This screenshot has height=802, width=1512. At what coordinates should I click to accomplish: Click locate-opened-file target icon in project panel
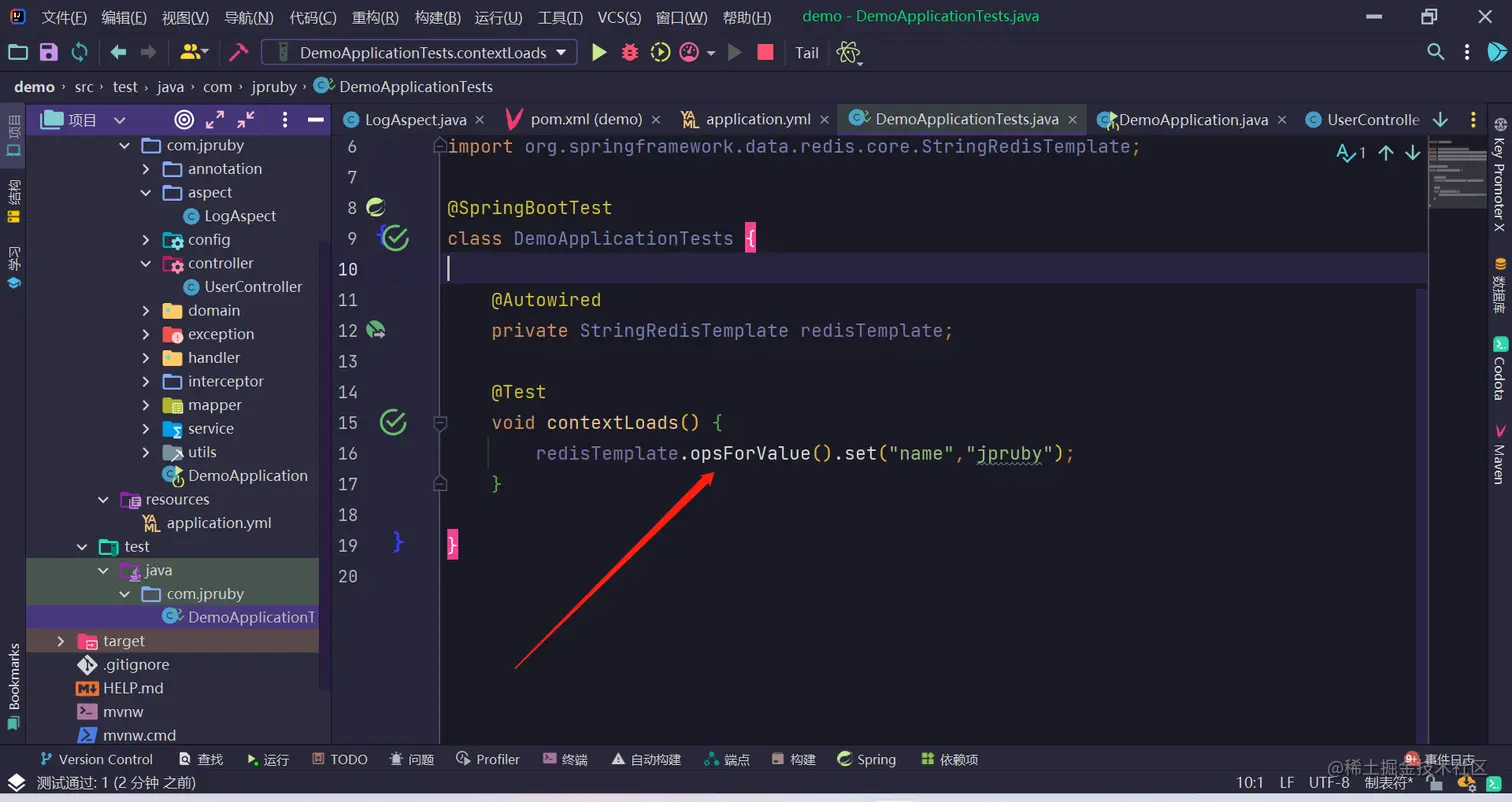click(184, 120)
